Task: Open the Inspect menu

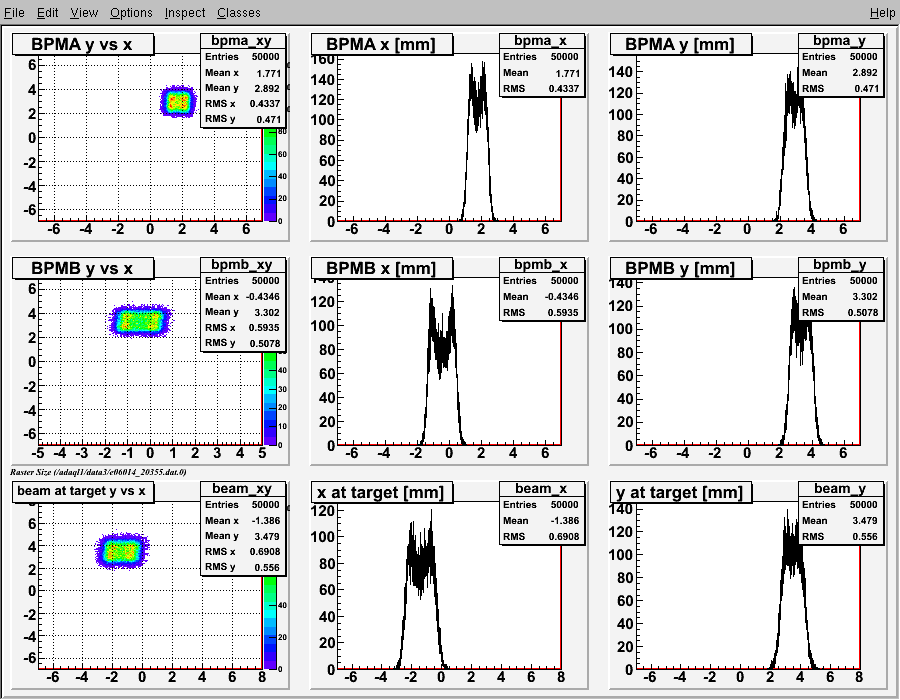Action: pyautogui.click(x=185, y=13)
